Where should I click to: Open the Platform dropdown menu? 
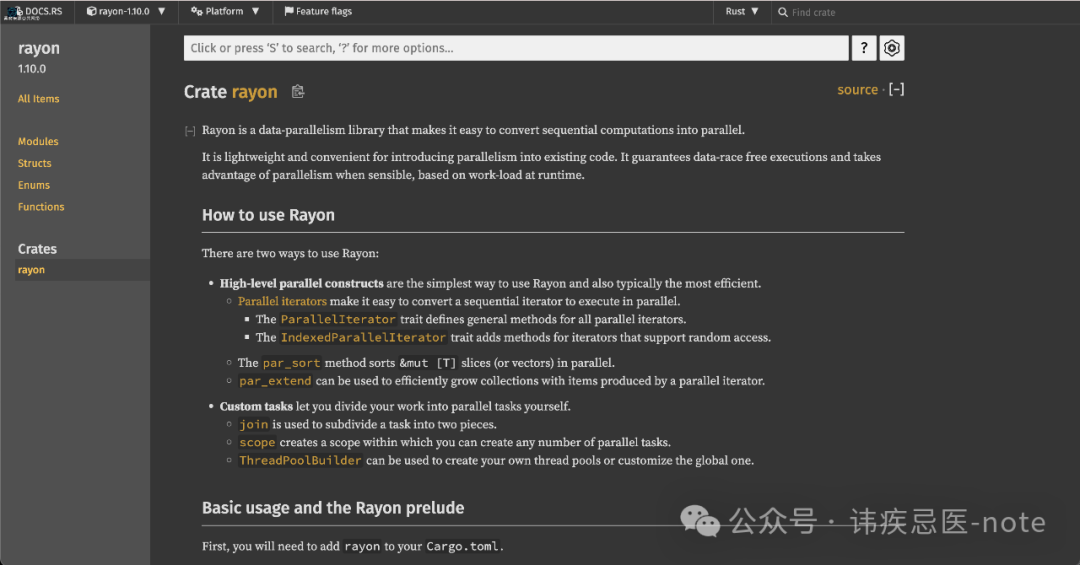(225, 12)
